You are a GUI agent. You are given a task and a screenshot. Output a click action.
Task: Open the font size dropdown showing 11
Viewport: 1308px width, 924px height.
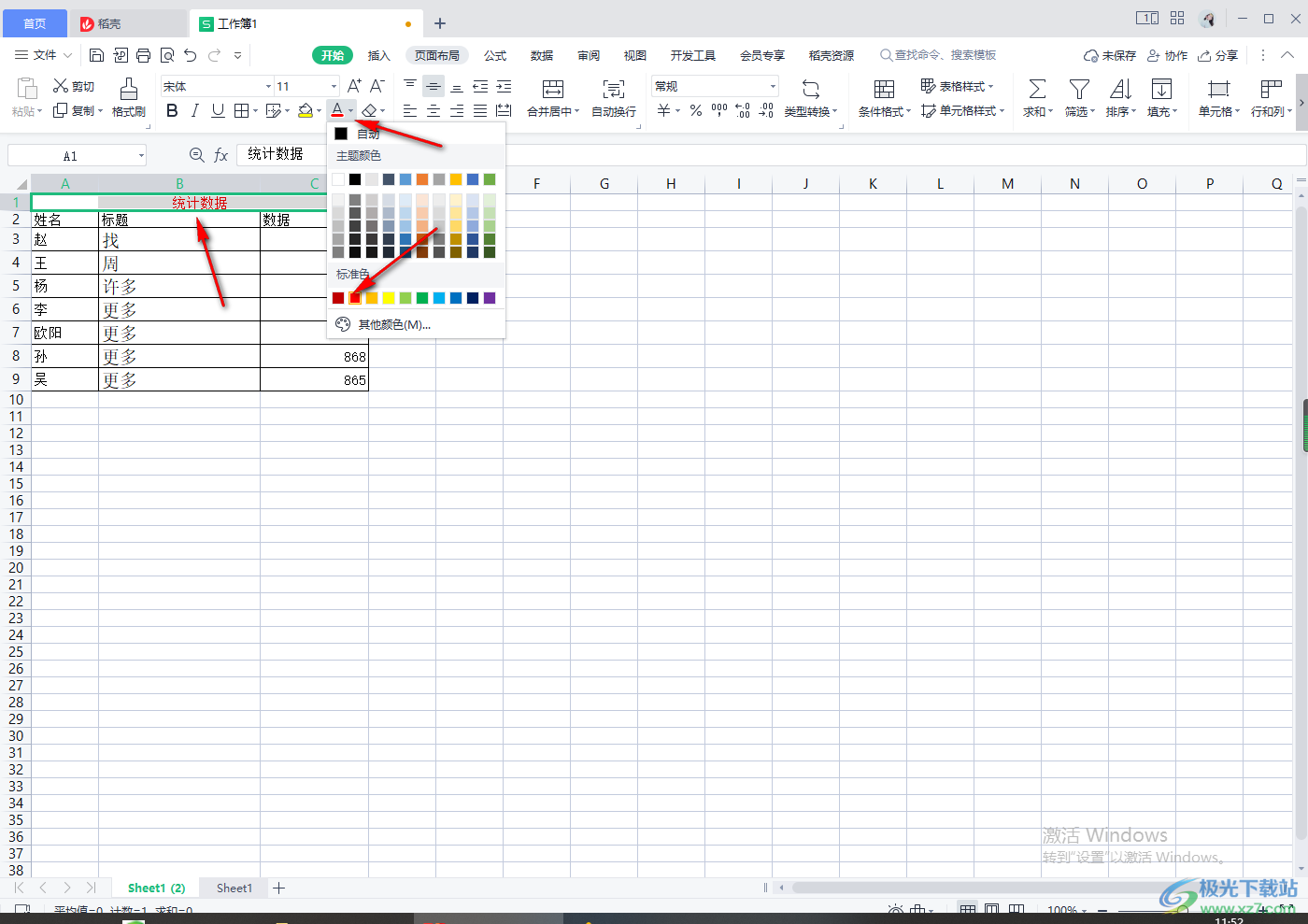(332, 86)
